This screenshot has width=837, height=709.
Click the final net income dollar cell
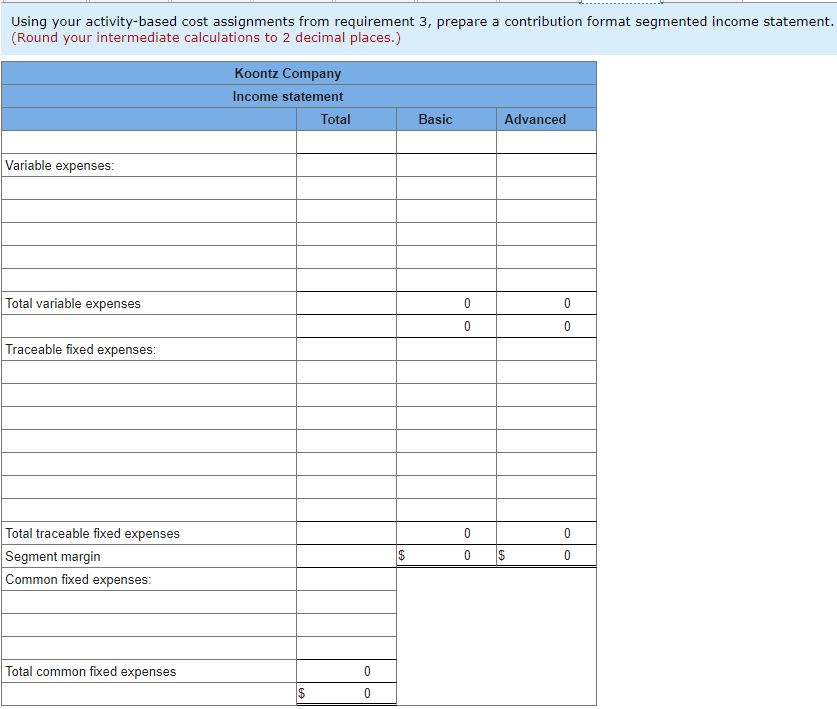click(345, 693)
